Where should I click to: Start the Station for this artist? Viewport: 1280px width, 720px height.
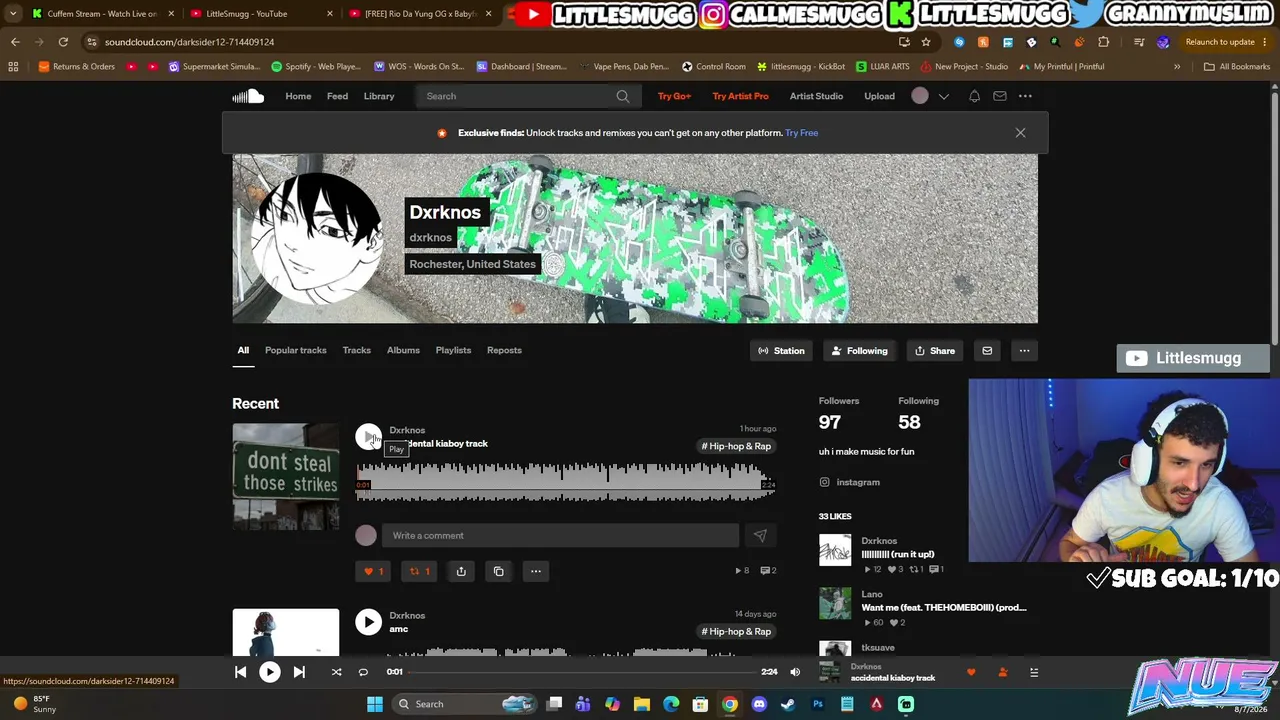pyautogui.click(x=781, y=351)
